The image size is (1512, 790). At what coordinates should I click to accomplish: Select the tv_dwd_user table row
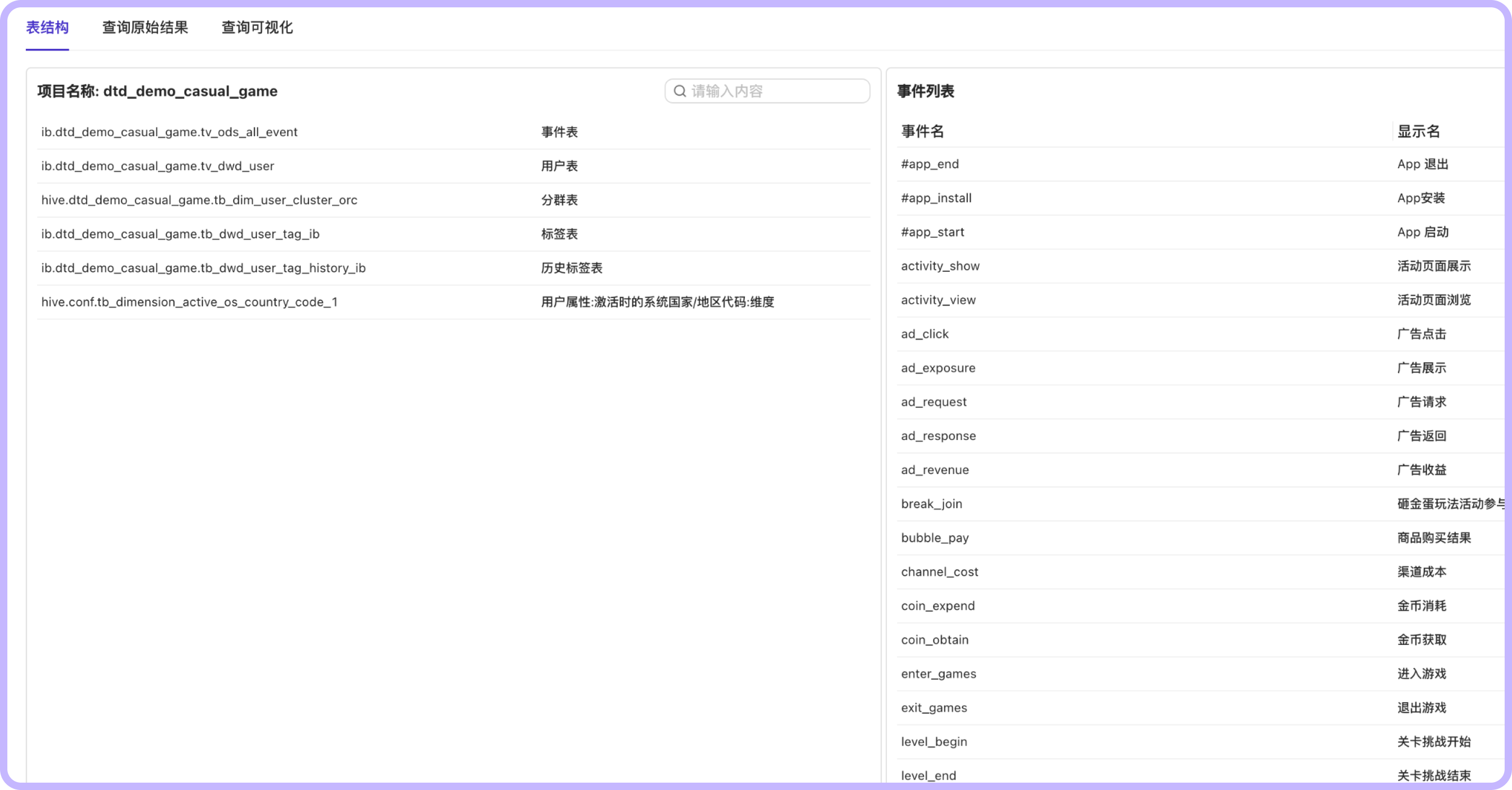157,166
